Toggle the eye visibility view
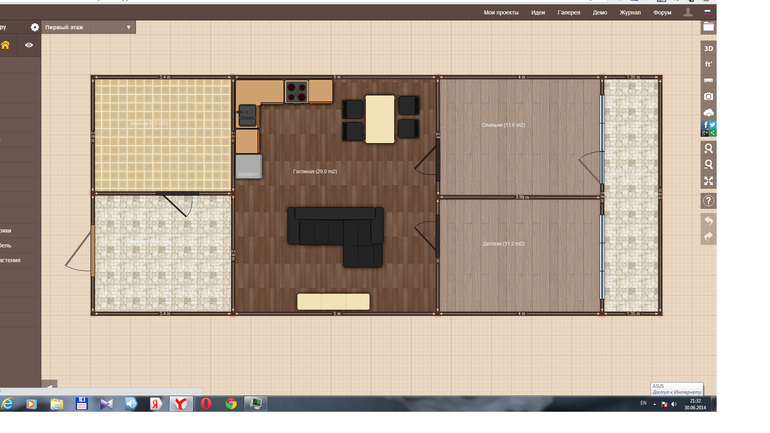The height and width of the screenshot is (433, 770). click(29, 45)
